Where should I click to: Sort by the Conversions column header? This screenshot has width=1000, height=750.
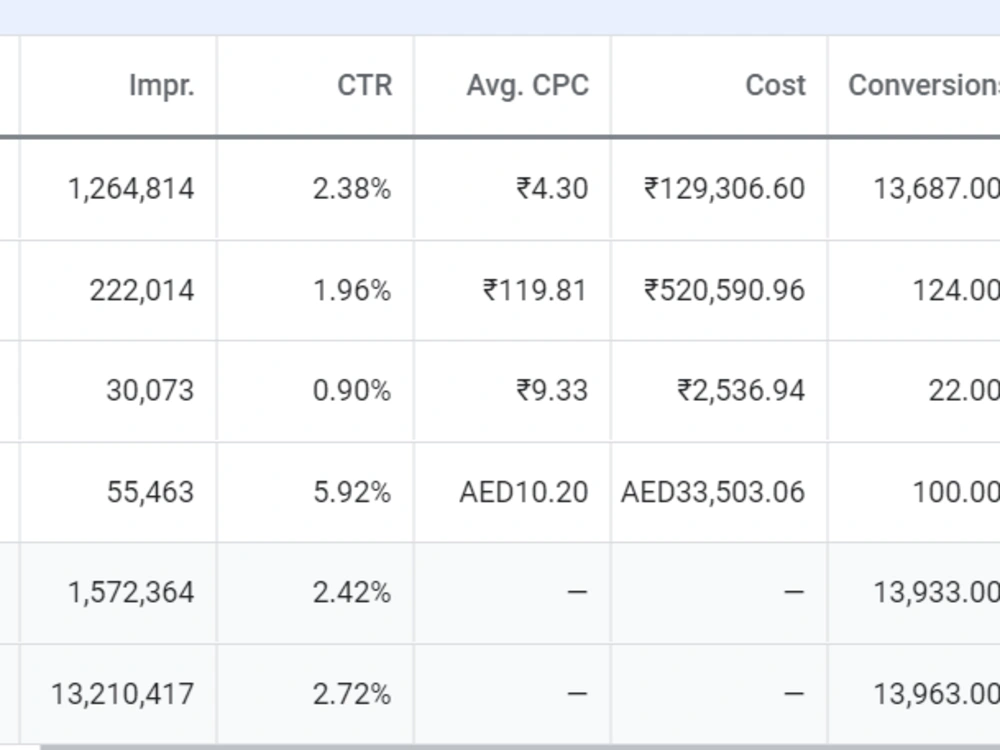point(923,85)
